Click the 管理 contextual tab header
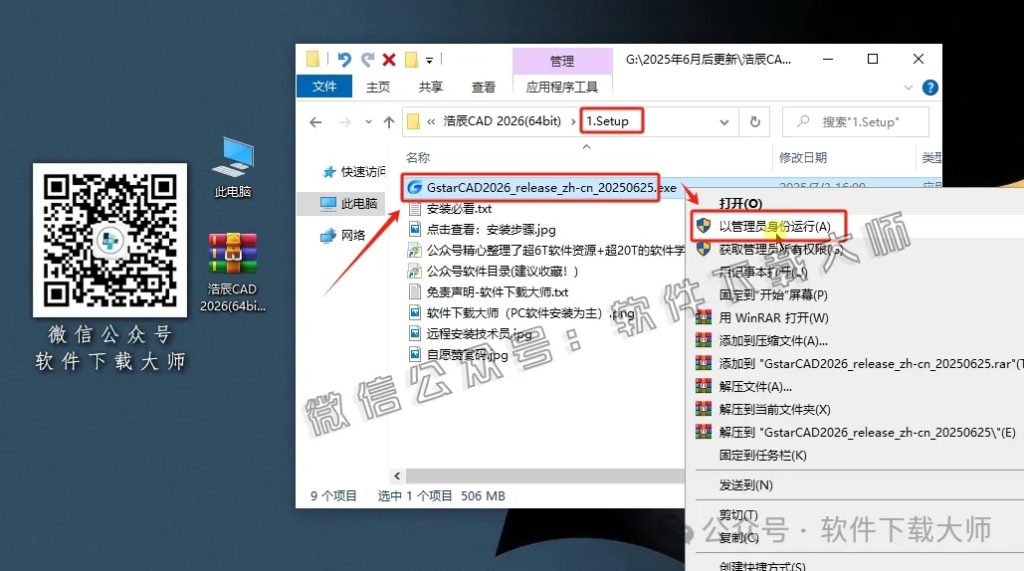The width and height of the screenshot is (1024, 571). 562,61
